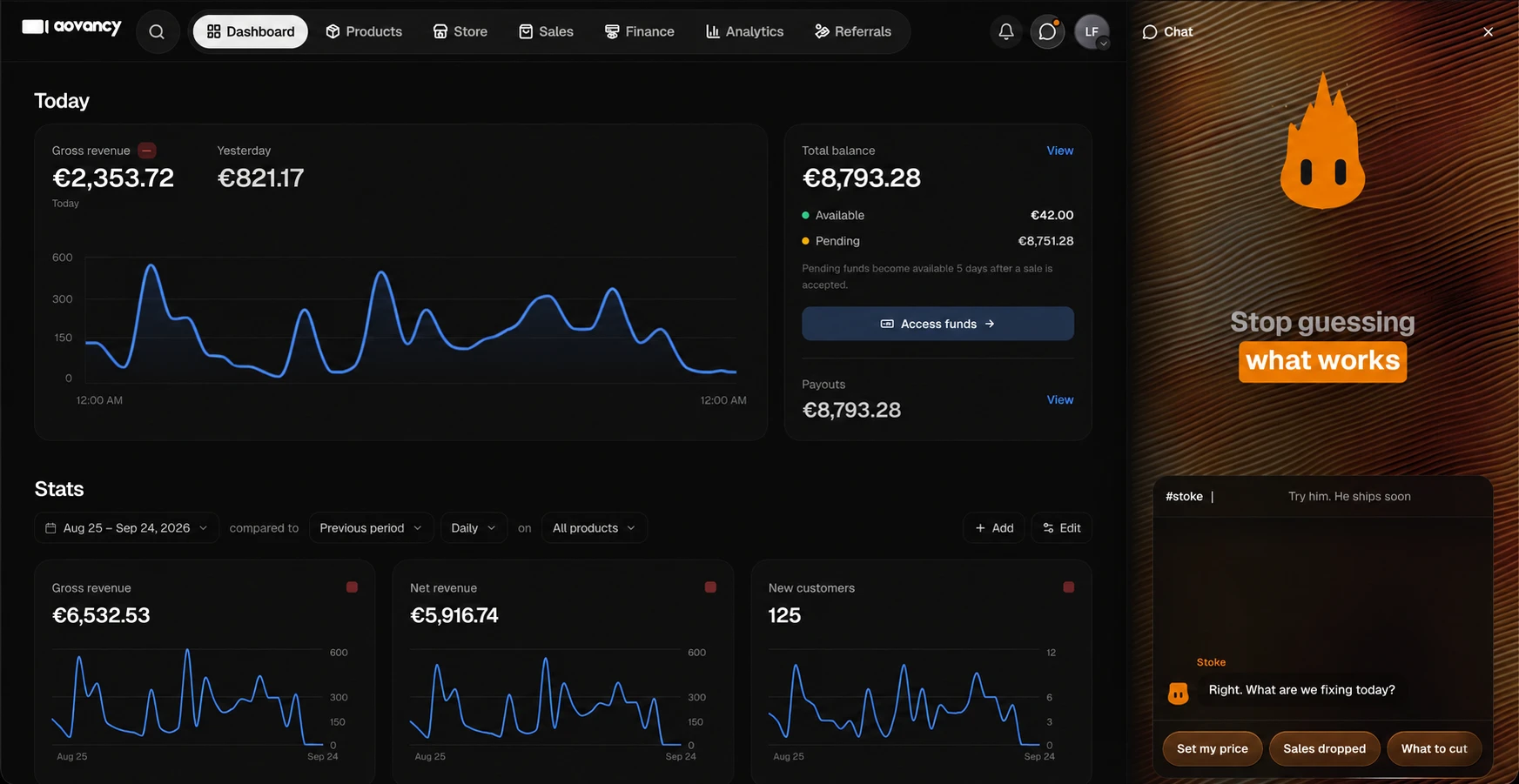
Task: Go to the Sales tab
Action: [546, 31]
